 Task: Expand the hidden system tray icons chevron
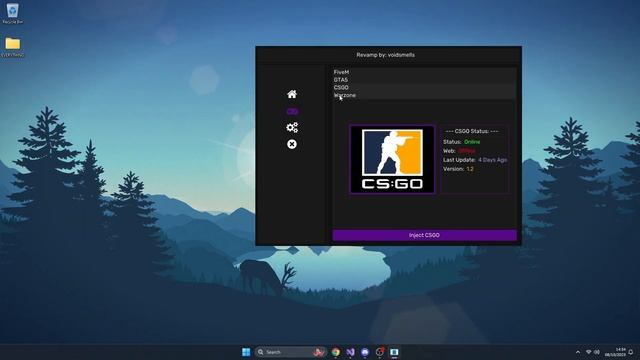click(x=578, y=352)
